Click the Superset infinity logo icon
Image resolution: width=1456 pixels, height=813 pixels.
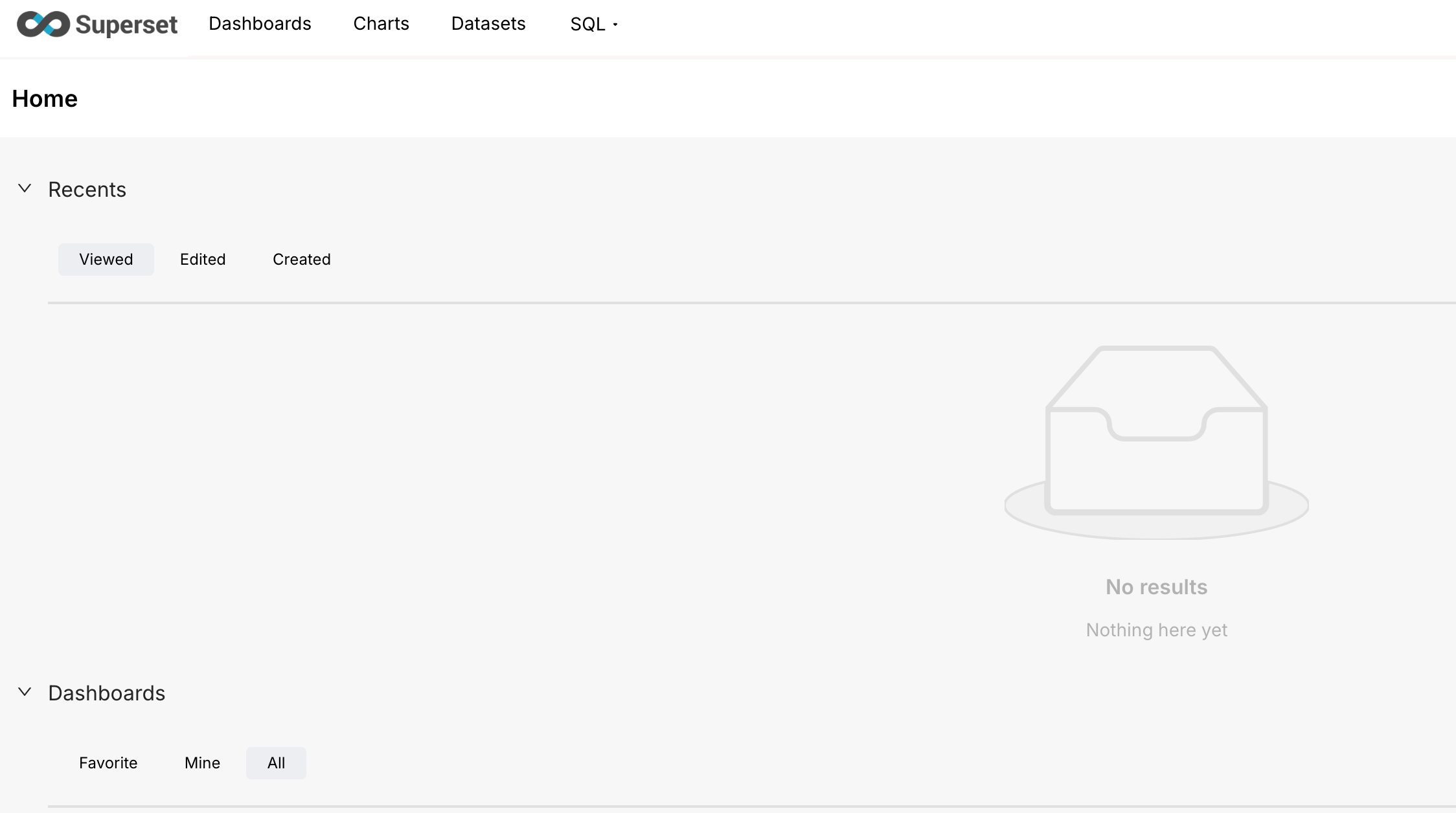(43, 25)
